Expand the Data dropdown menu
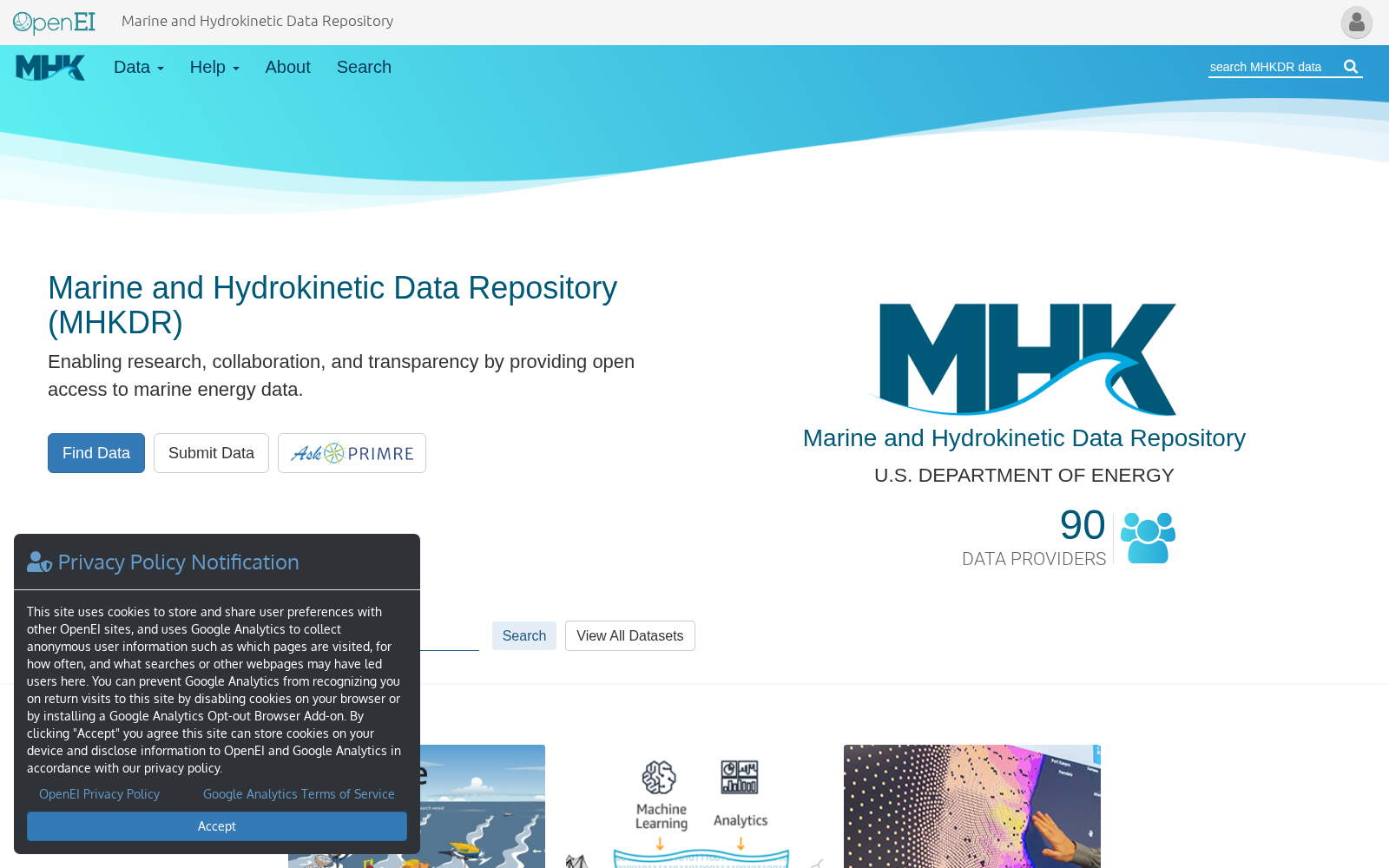The height and width of the screenshot is (868, 1389). click(x=139, y=67)
